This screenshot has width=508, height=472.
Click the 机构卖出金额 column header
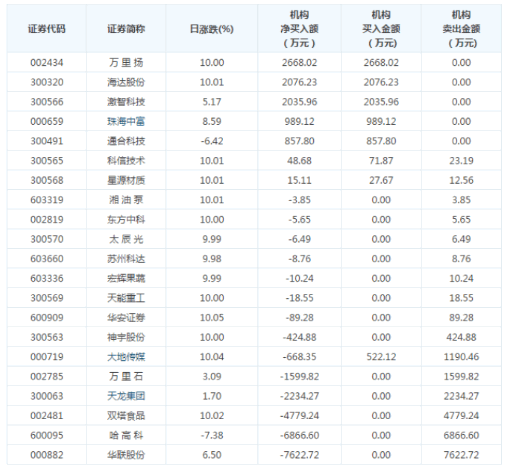[x=461, y=29]
